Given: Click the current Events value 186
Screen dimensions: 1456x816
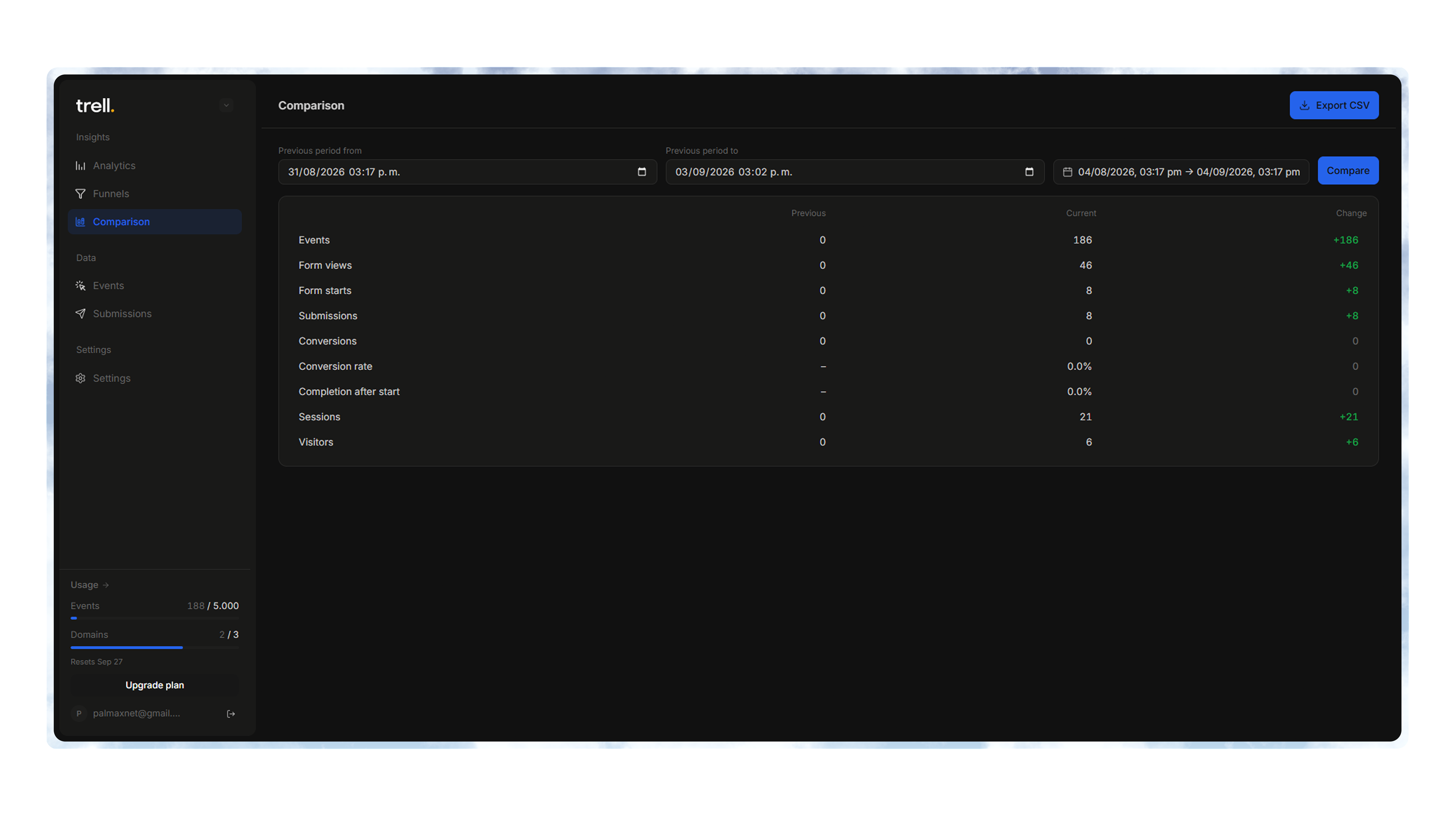Looking at the screenshot, I should (1082, 240).
